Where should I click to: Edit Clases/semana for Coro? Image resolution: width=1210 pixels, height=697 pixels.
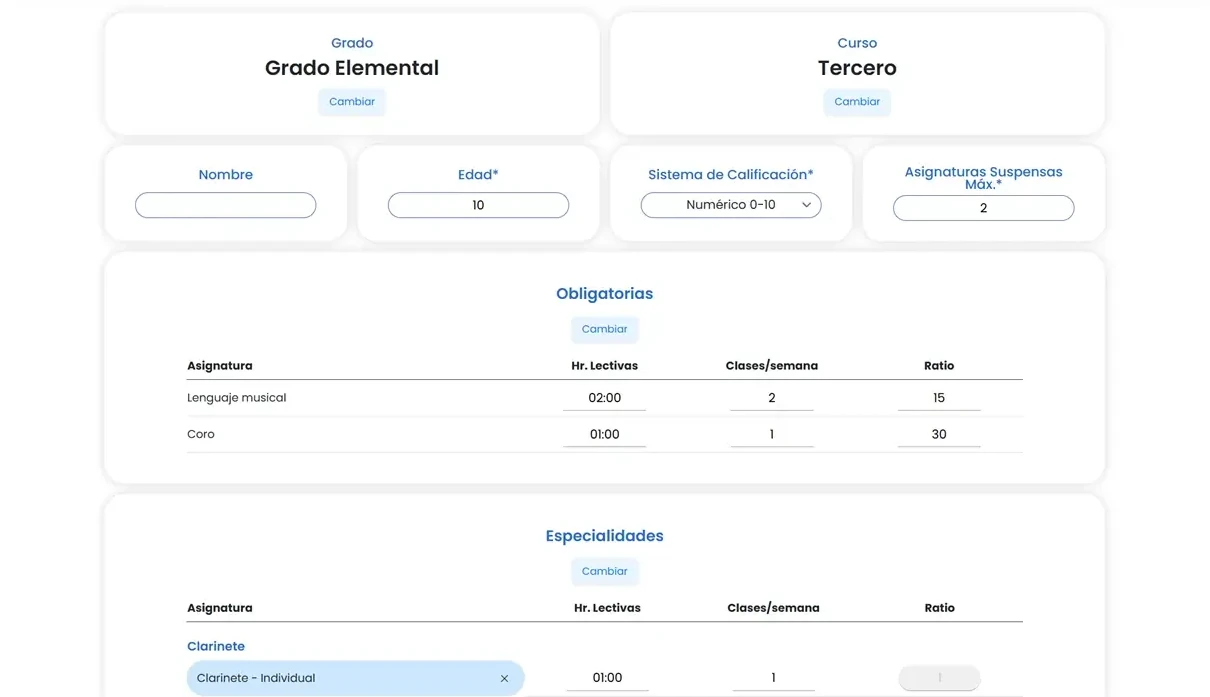[x=771, y=434]
